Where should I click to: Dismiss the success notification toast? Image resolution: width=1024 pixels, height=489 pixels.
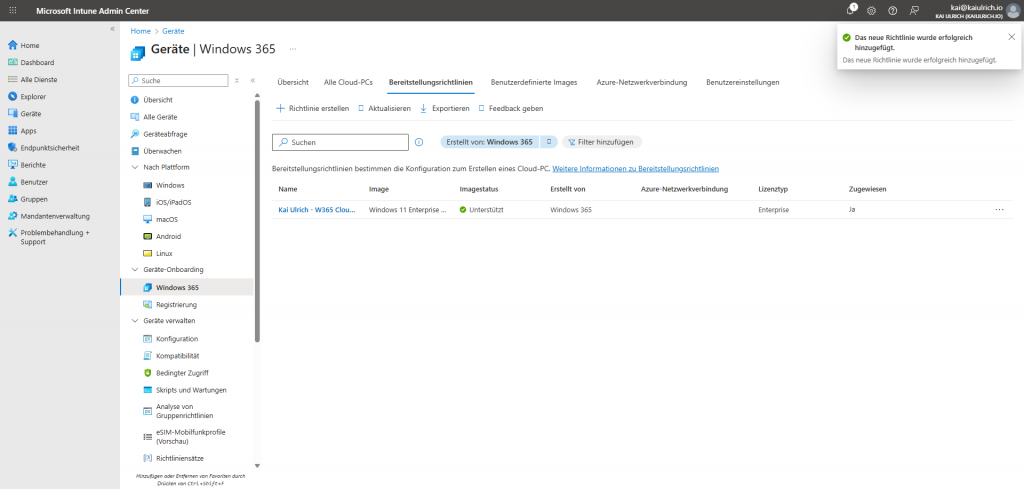click(1011, 37)
